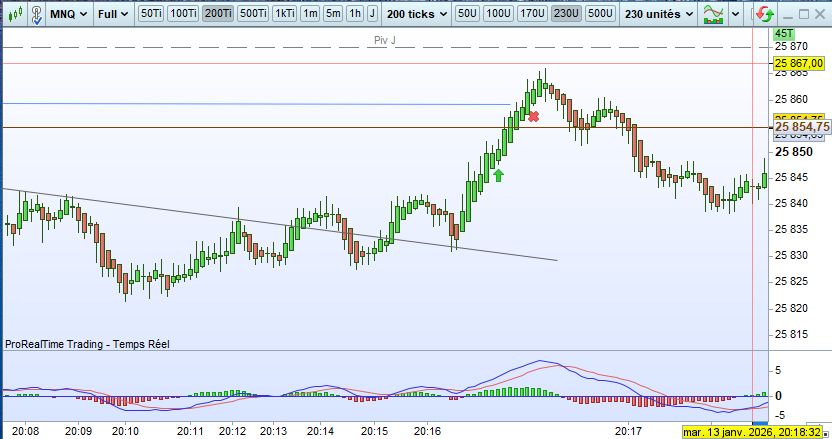Select the 500Ti timeframe
Viewport: 832px width, 439px height.
point(253,13)
